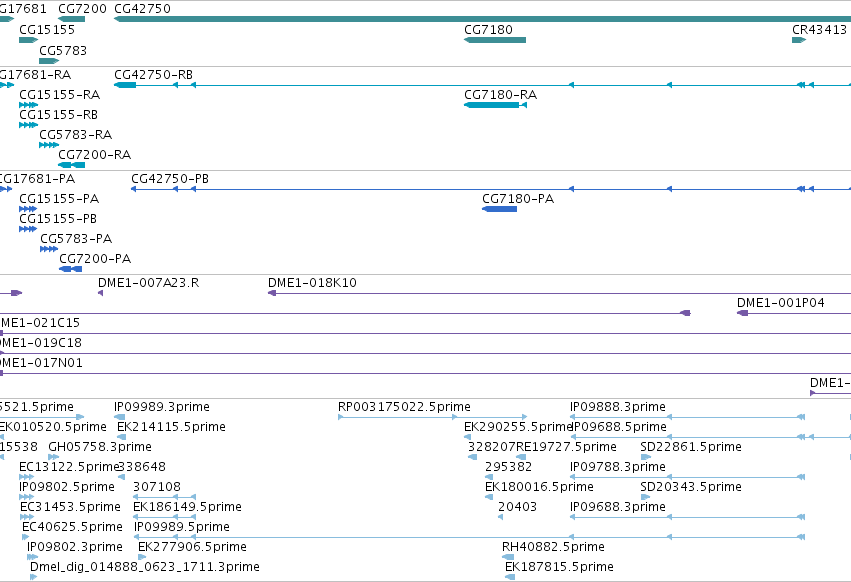Select the EK186149.5prime EST label
Viewport: 851px width, 582px height.
187,507
